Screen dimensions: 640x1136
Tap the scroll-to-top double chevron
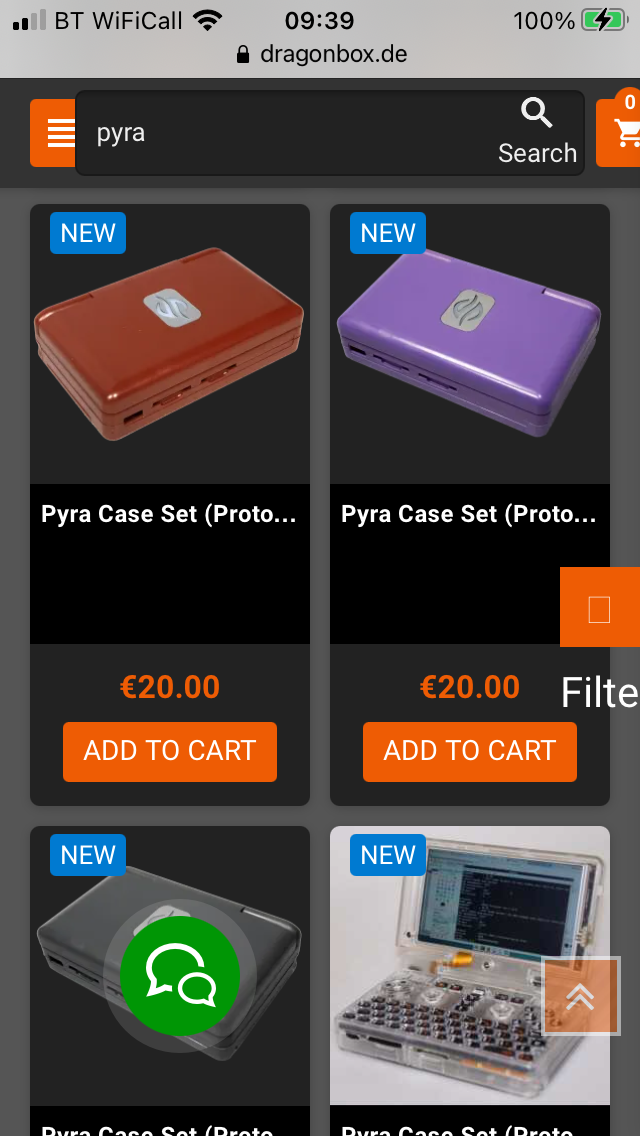[x=581, y=996]
